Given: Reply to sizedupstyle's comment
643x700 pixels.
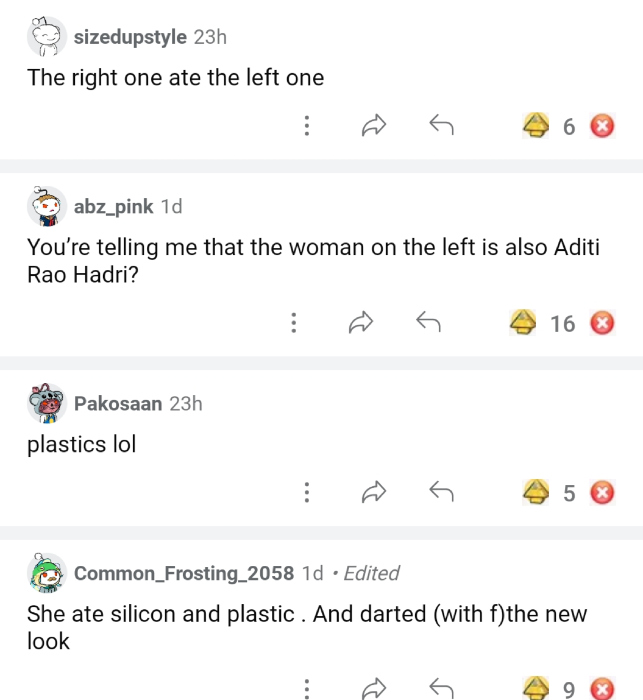Looking at the screenshot, I should (x=441, y=126).
